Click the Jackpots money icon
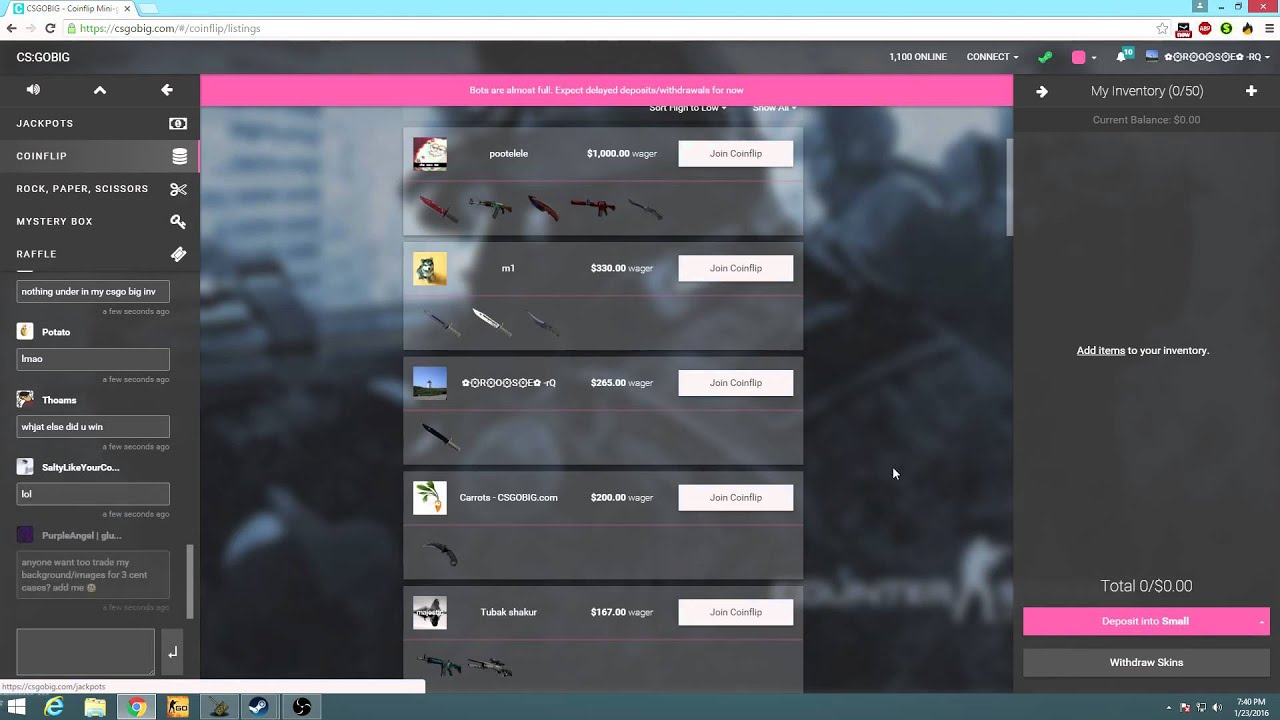 pyautogui.click(x=178, y=123)
